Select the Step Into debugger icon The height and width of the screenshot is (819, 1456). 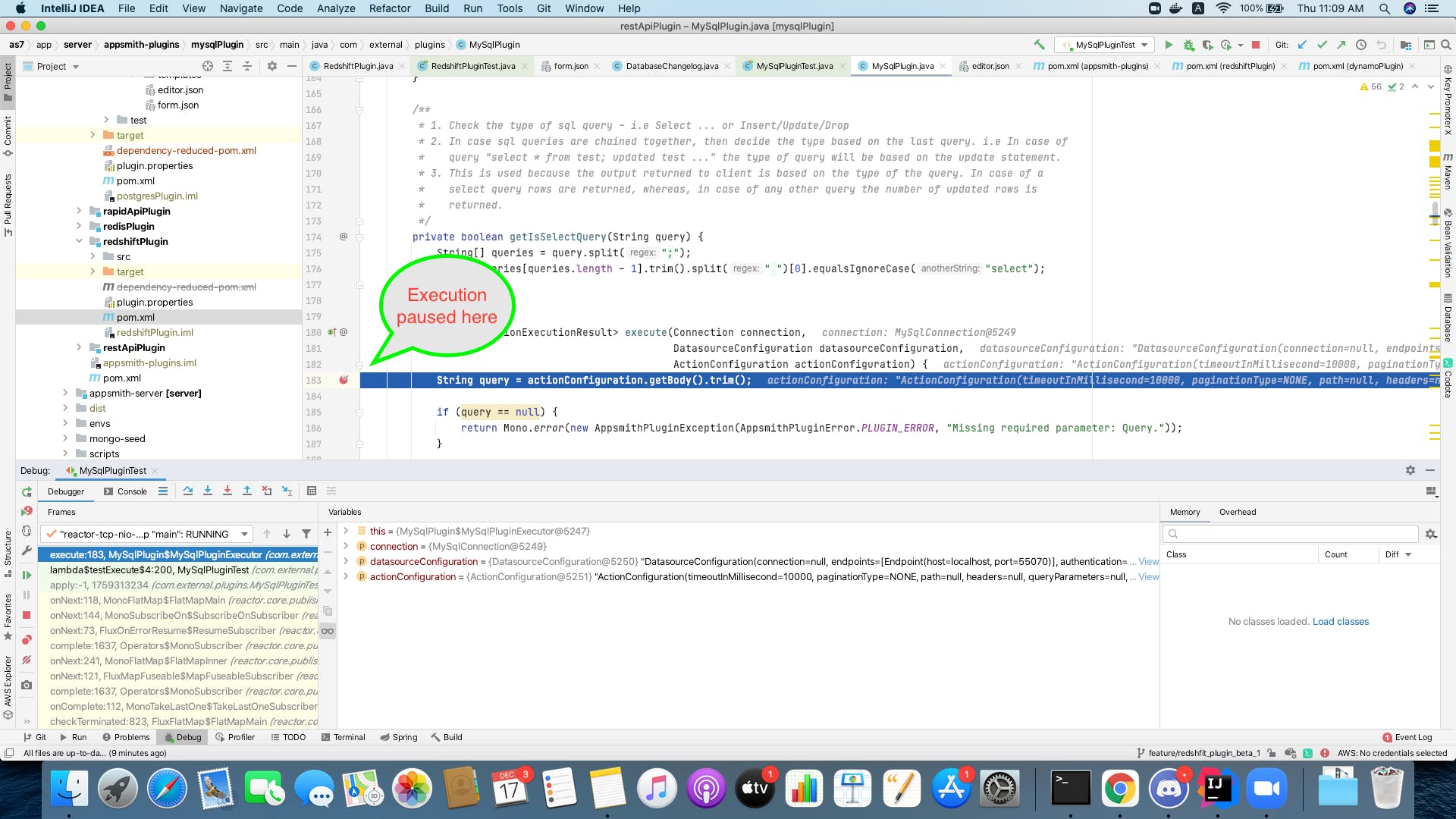208,491
